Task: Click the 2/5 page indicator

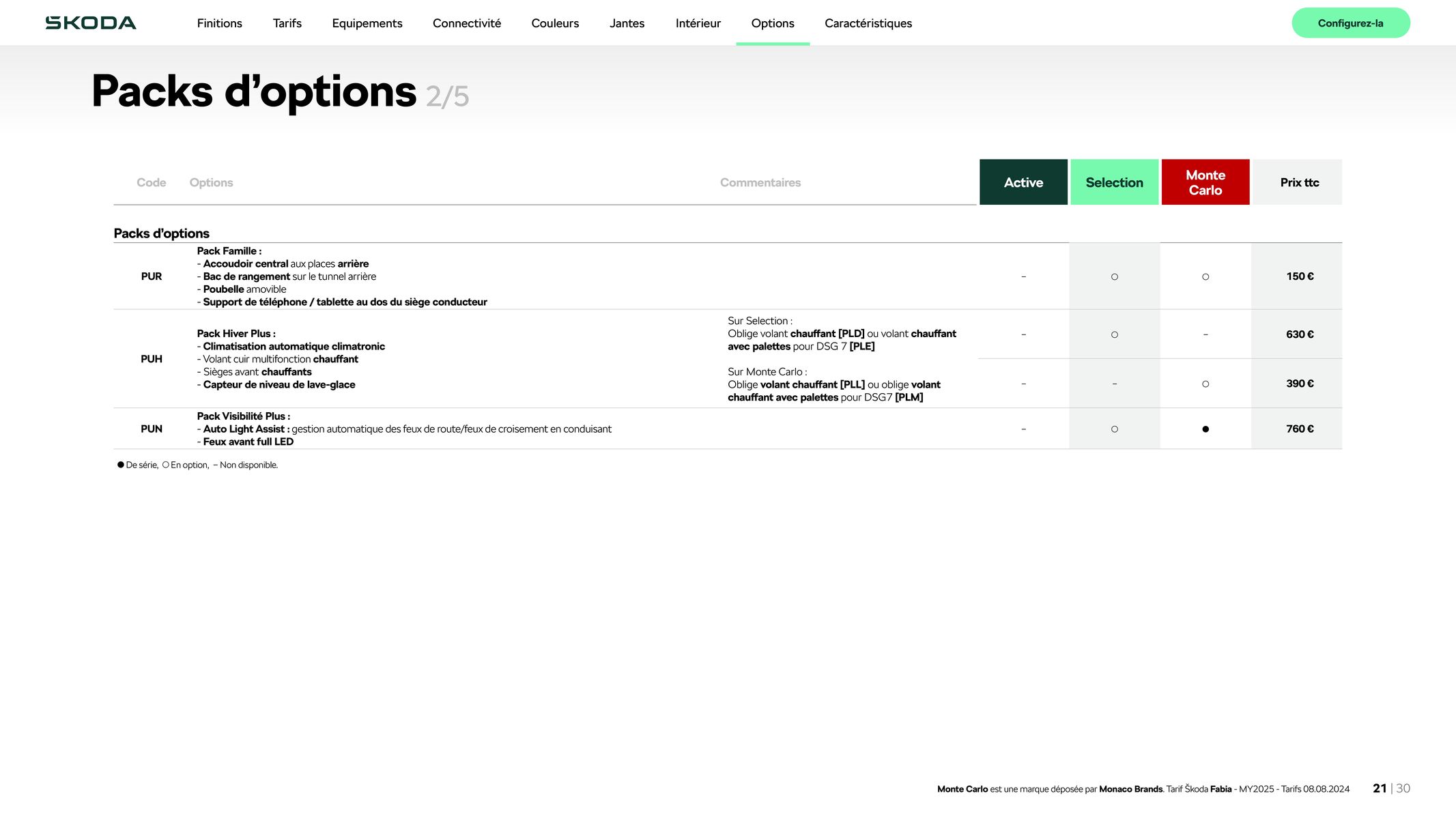Action: coord(447,96)
